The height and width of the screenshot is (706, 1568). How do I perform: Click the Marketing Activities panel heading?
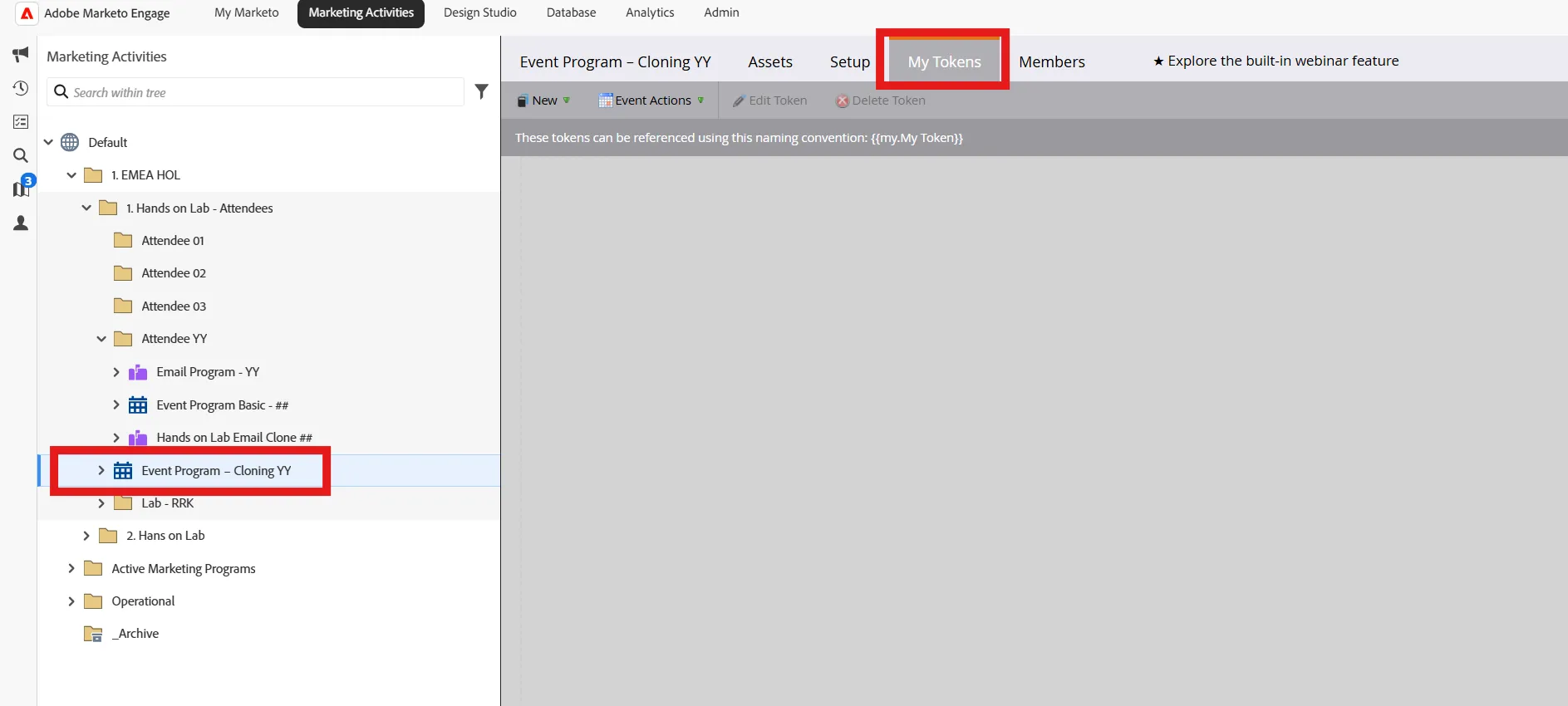click(106, 56)
